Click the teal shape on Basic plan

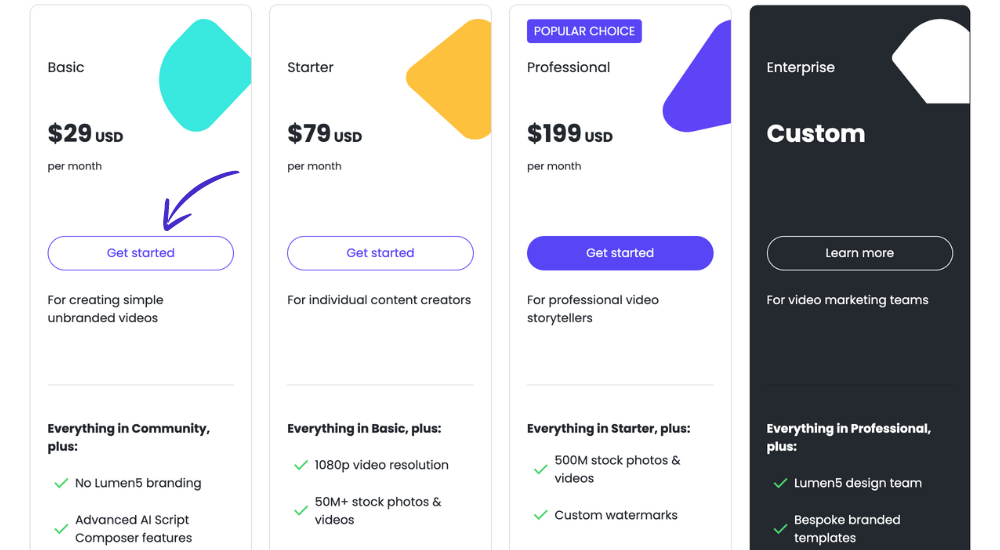click(205, 75)
